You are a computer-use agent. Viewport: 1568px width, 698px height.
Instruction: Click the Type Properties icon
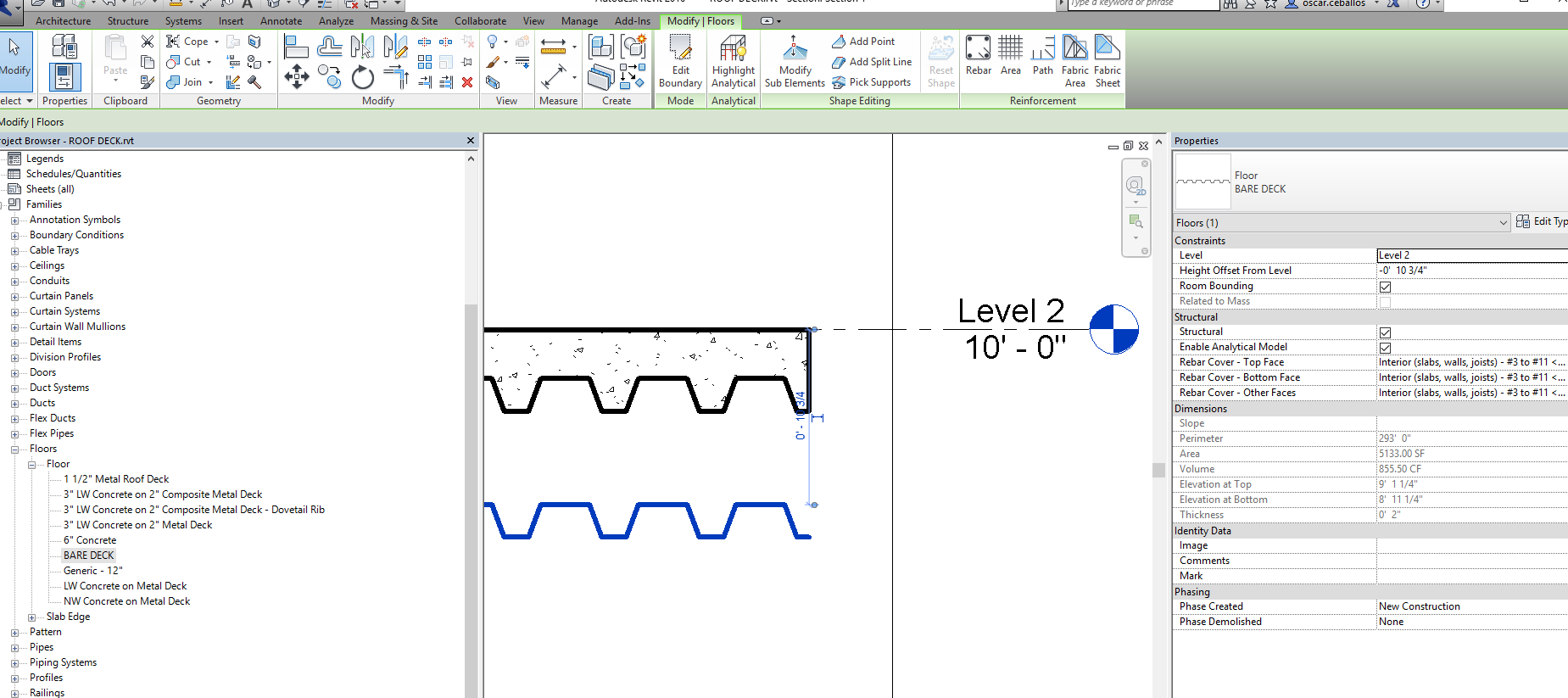[x=64, y=47]
